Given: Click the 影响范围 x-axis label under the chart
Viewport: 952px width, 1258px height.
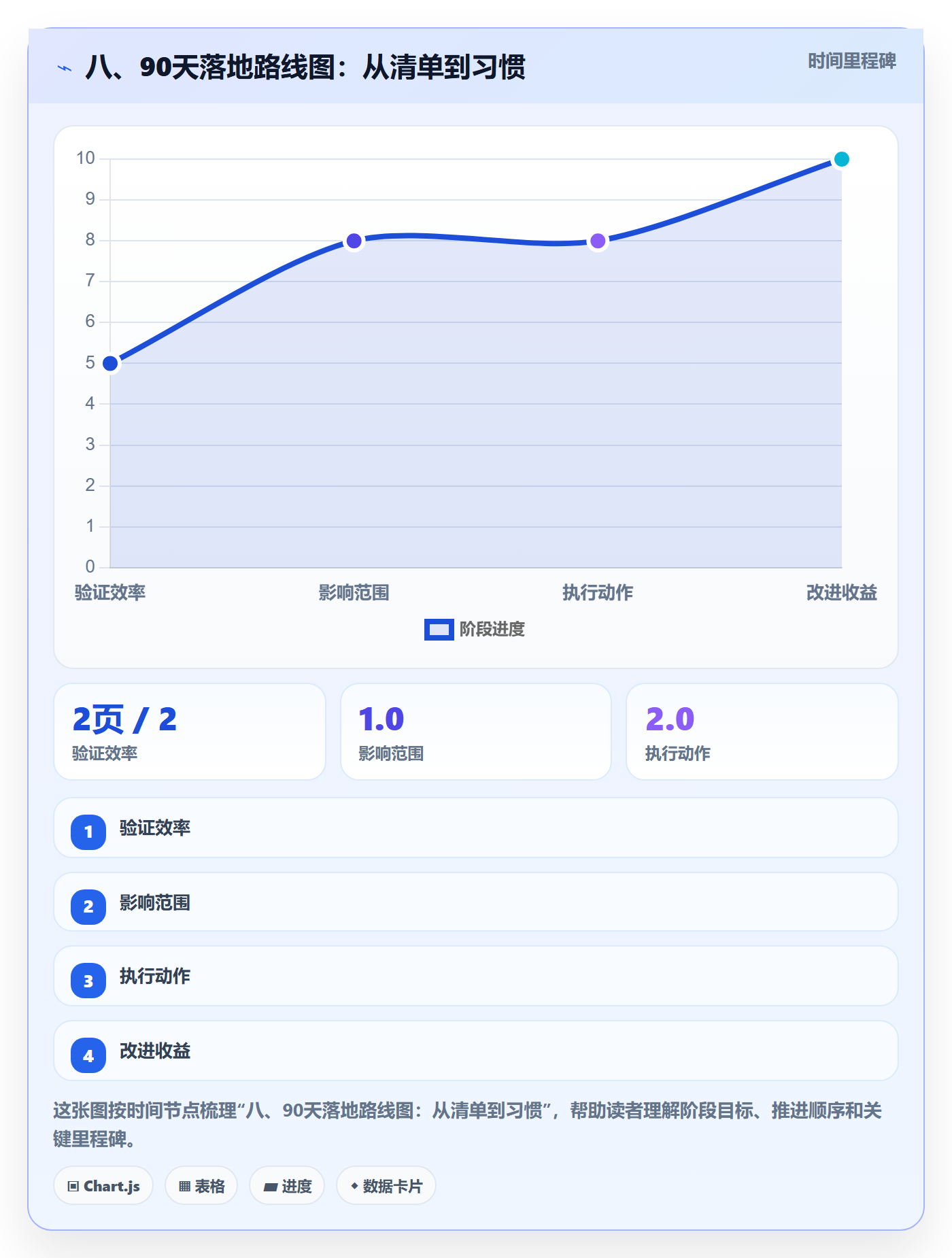Looking at the screenshot, I should pyautogui.click(x=354, y=593).
